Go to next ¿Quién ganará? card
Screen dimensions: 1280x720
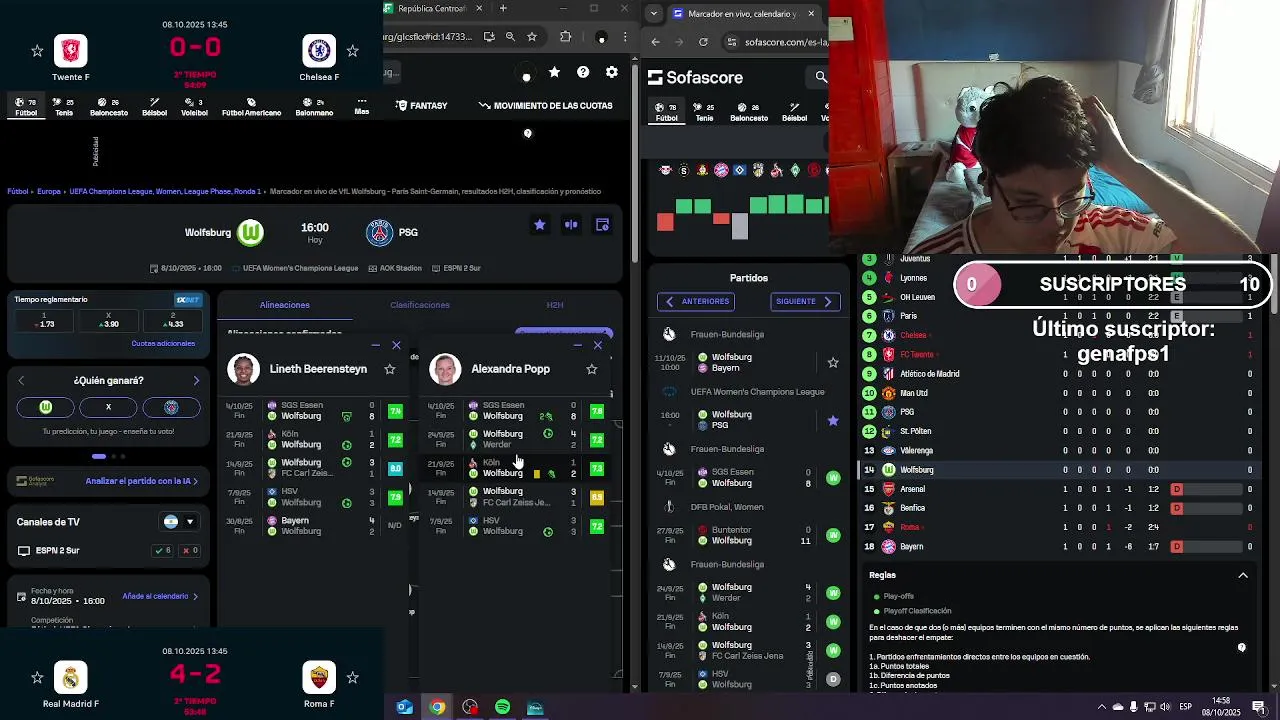click(196, 381)
